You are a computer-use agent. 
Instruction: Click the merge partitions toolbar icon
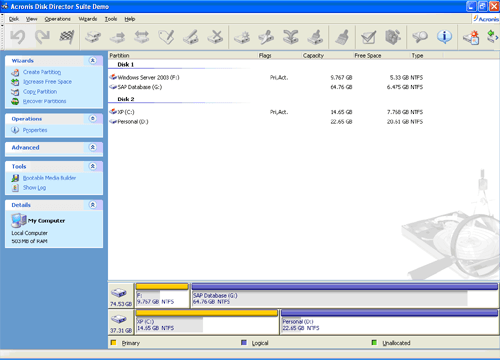291,37
